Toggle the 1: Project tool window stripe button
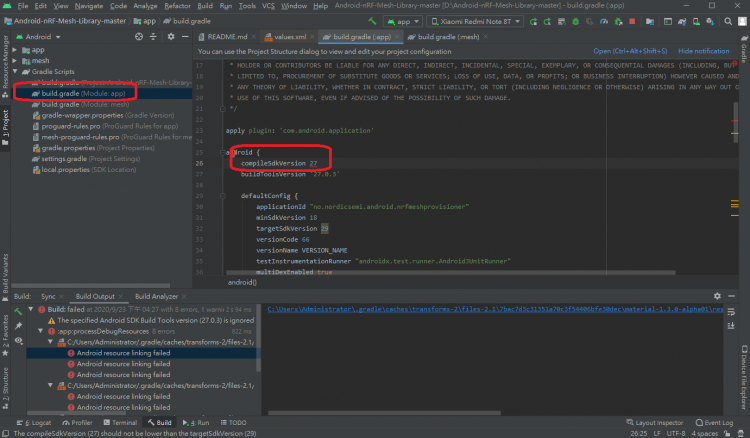 (x=5, y=128)
